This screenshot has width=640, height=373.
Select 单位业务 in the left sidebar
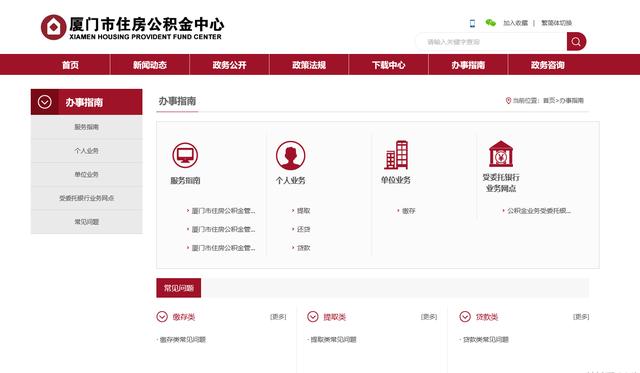[x=87, y=174]
